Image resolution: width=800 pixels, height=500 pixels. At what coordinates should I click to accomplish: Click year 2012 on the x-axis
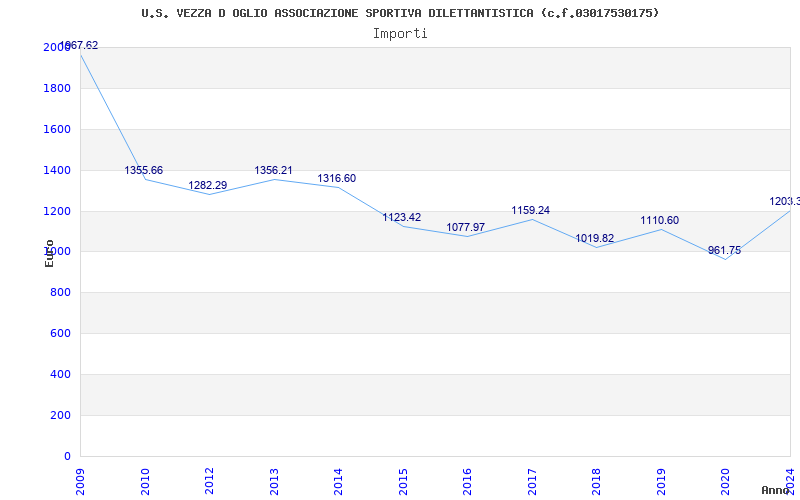coord(210,481)
